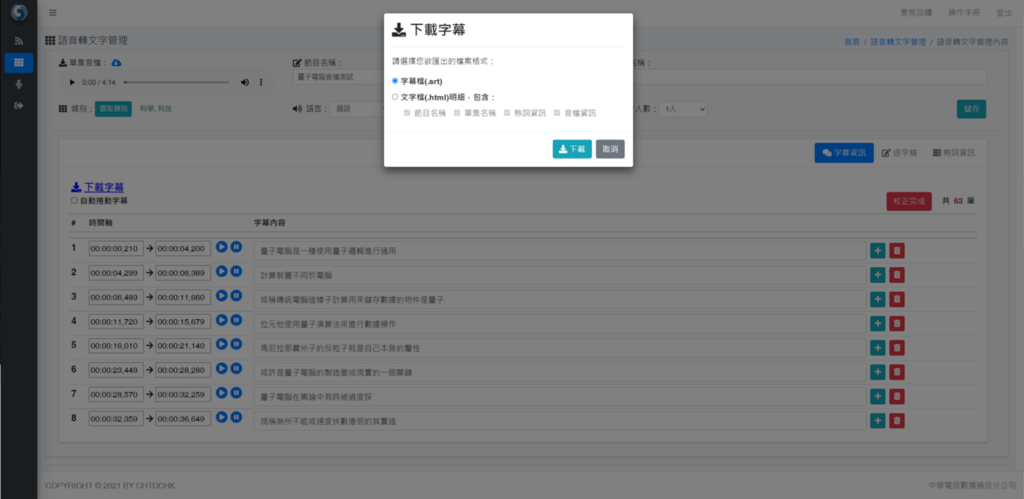The height and width of the screenshot is (499, 1024).
Task: Click start time field 00:00:23,449
Action: click(x=116, y=370)
